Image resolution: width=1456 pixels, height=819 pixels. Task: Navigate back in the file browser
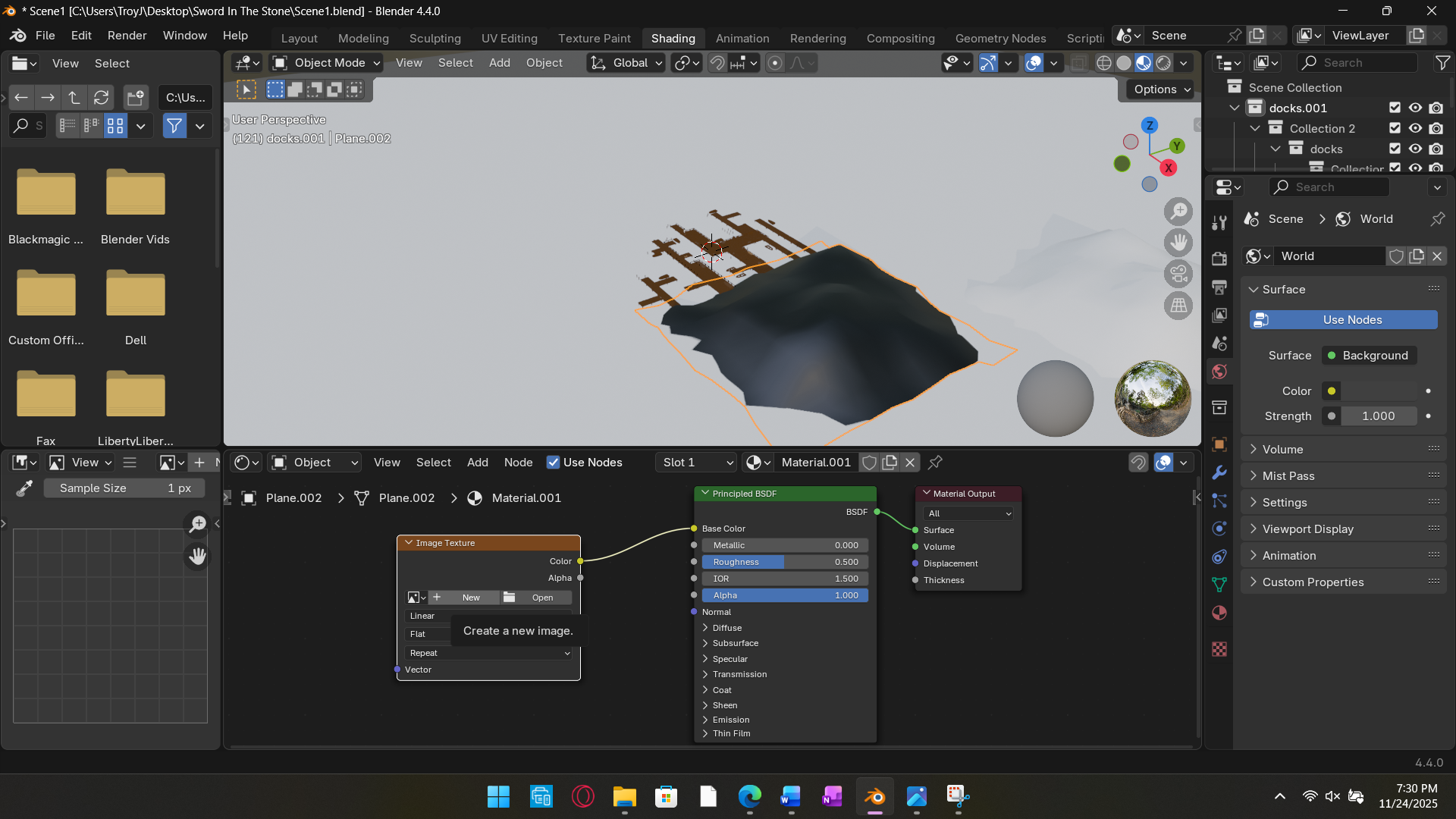pos(21,97)
